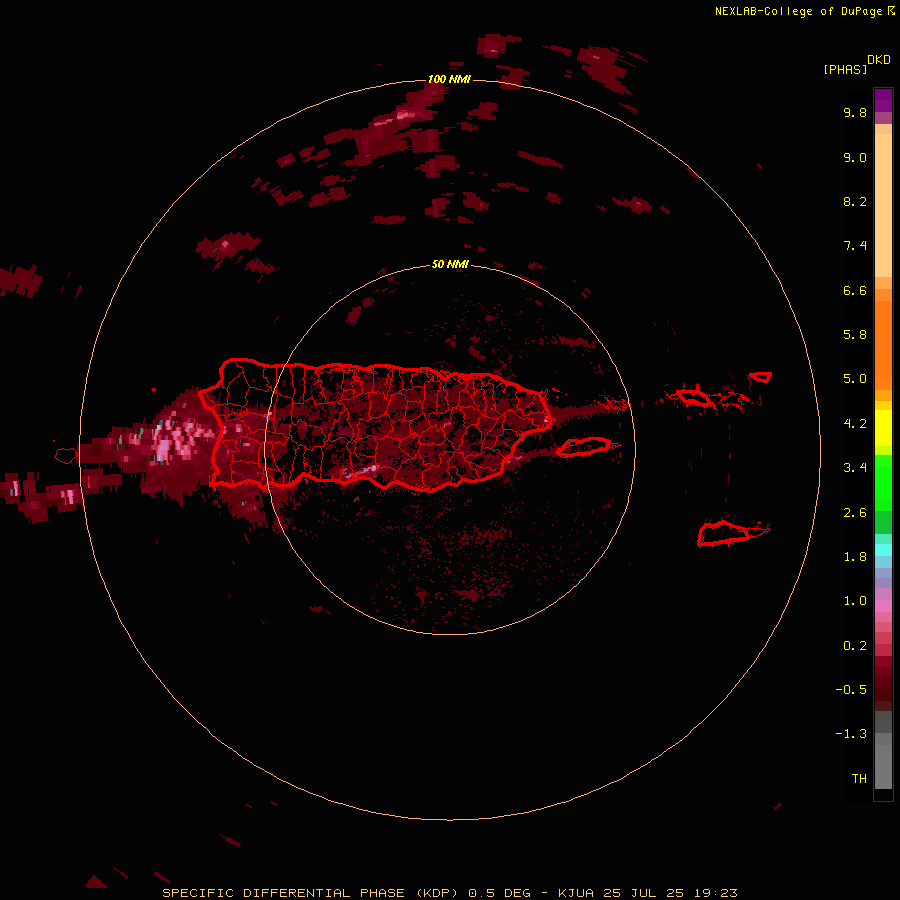Click the TH threshold label on the scale

(859, 779)
